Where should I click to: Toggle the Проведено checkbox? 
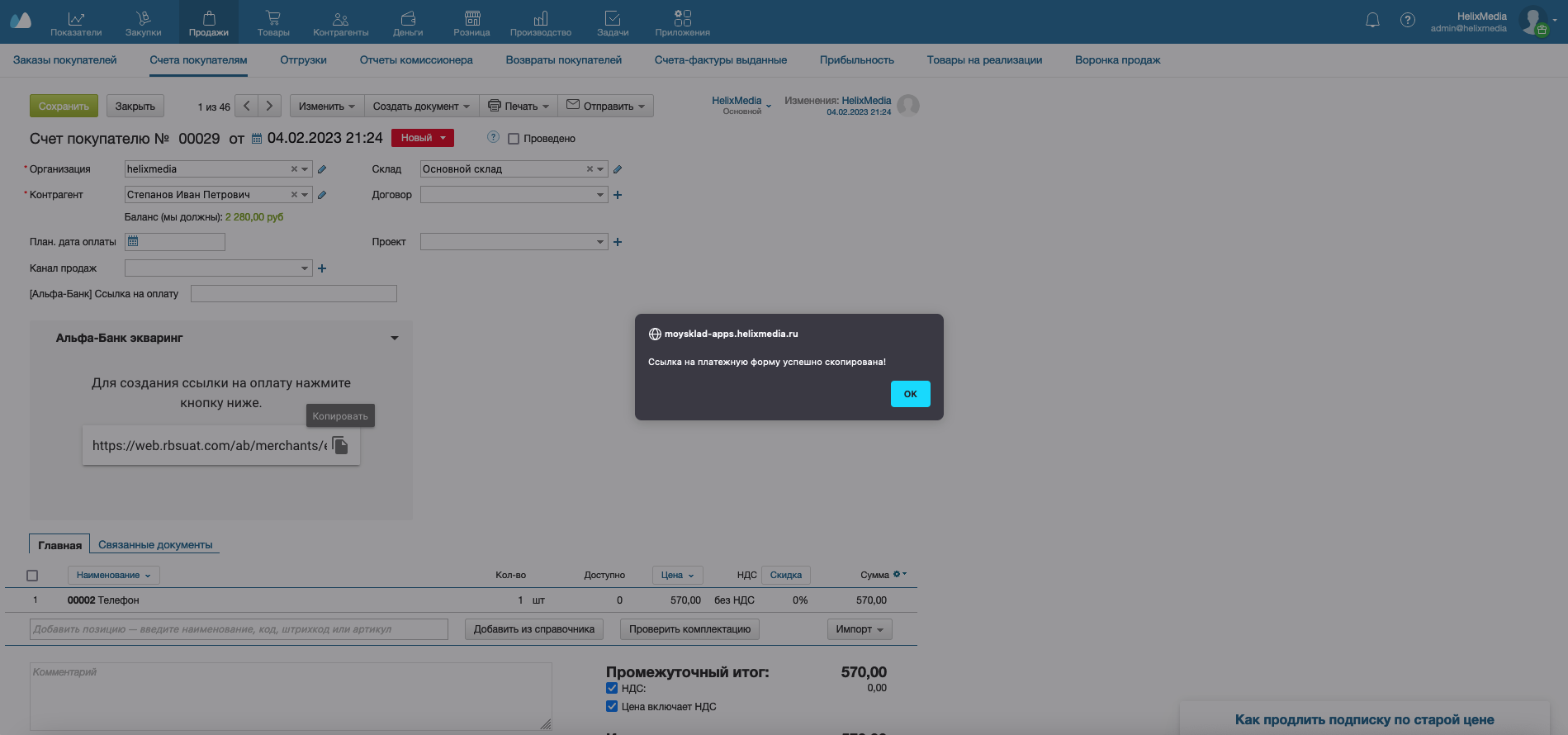click(x=514, y=139)
